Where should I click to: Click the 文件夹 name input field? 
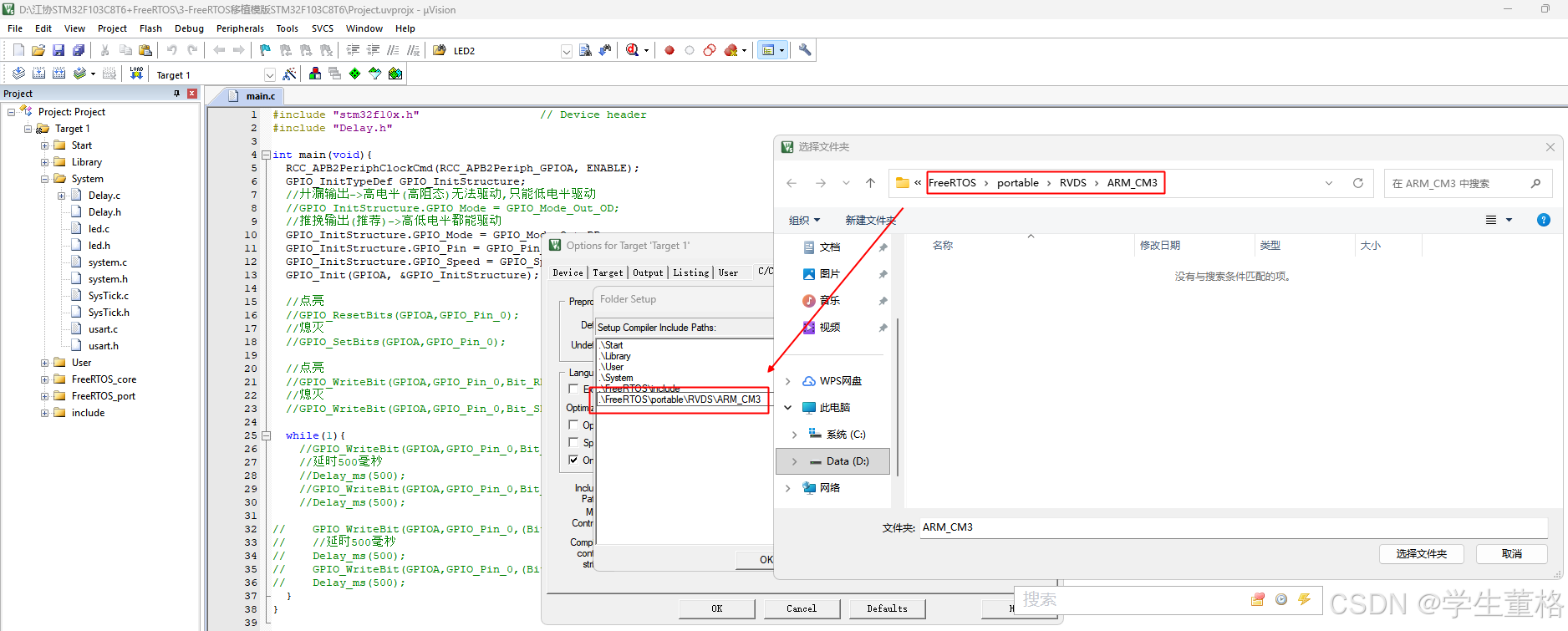[1234, 527]
